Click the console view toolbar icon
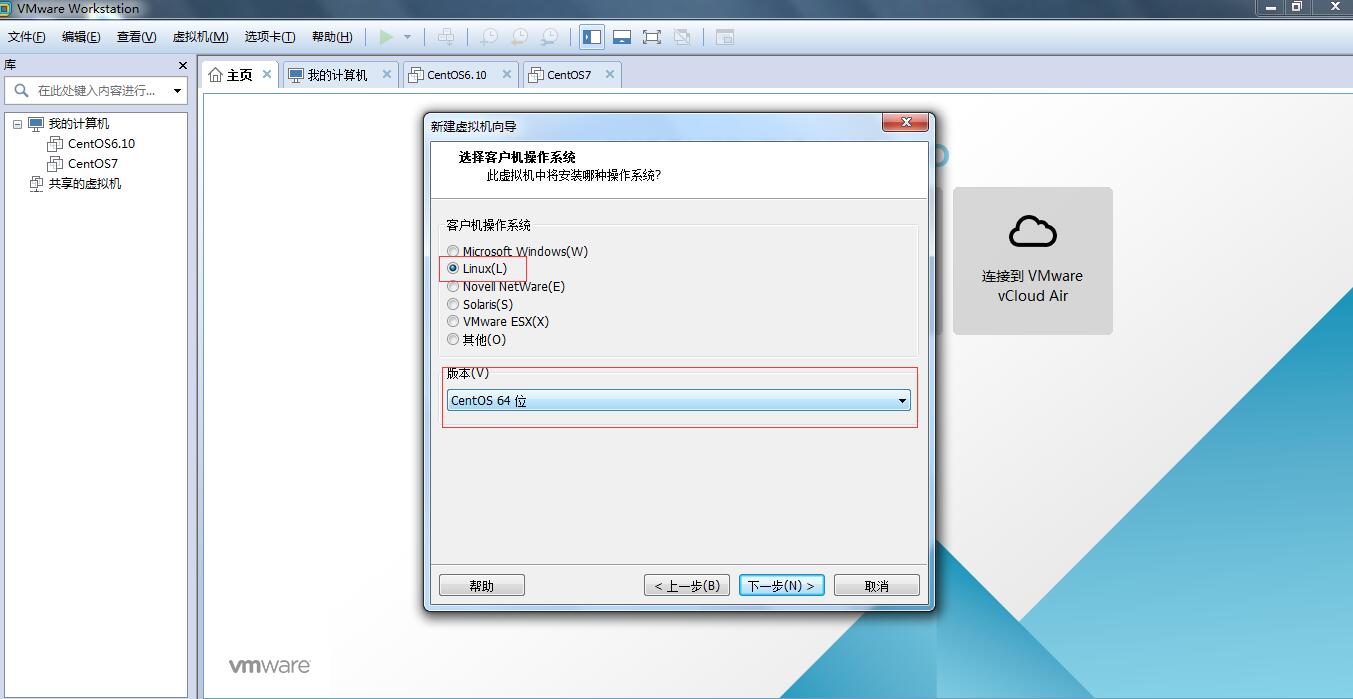Viewport: 1353px width, 699px height. [x=725, y=37]
